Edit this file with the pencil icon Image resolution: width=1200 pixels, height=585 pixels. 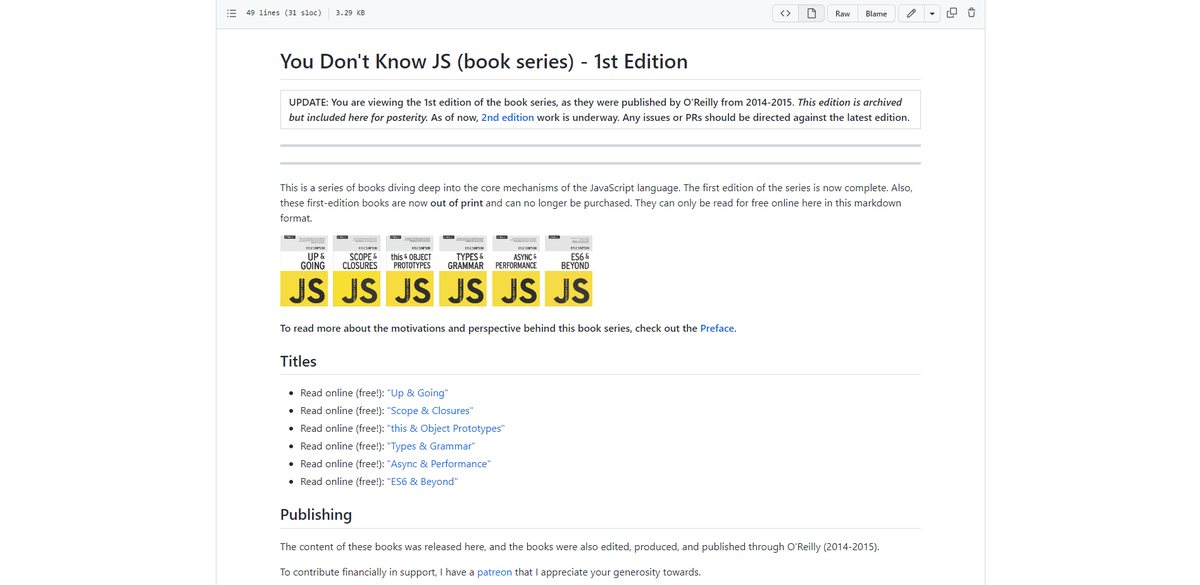(911, 13)
